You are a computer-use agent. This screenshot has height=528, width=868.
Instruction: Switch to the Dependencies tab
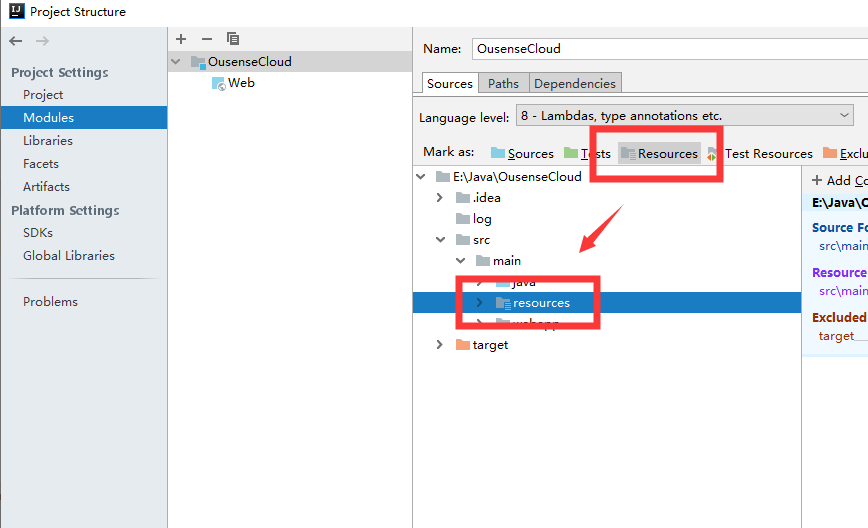point(575,84)
